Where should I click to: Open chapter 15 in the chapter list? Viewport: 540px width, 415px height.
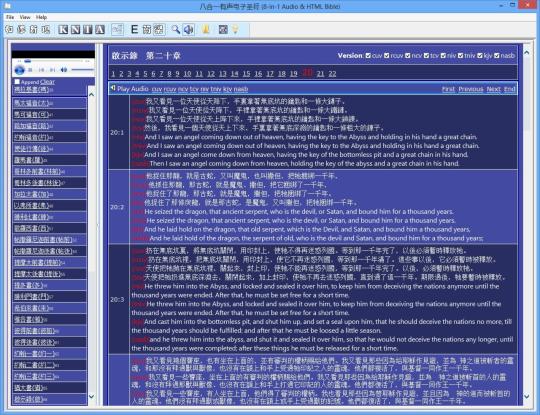(246, 73)
